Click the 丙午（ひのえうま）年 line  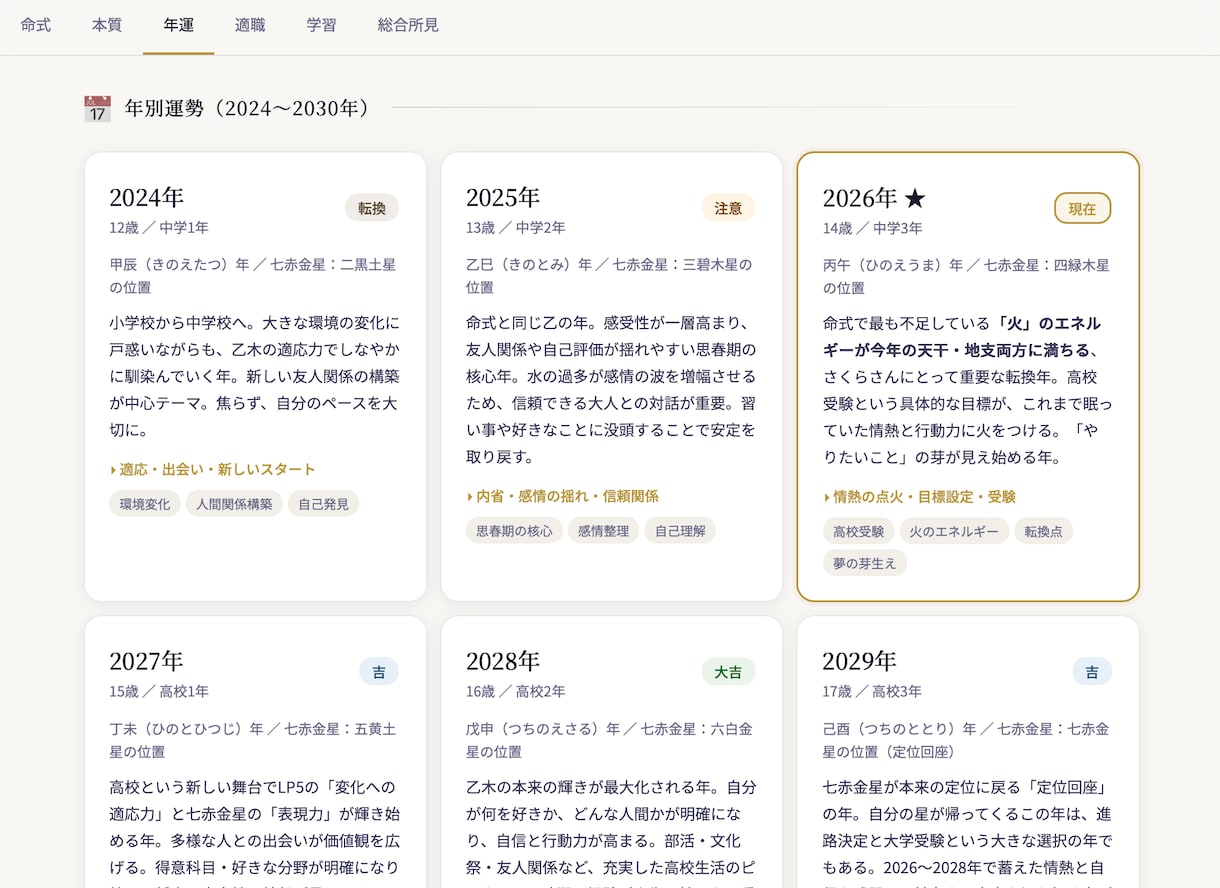[966, 276]
